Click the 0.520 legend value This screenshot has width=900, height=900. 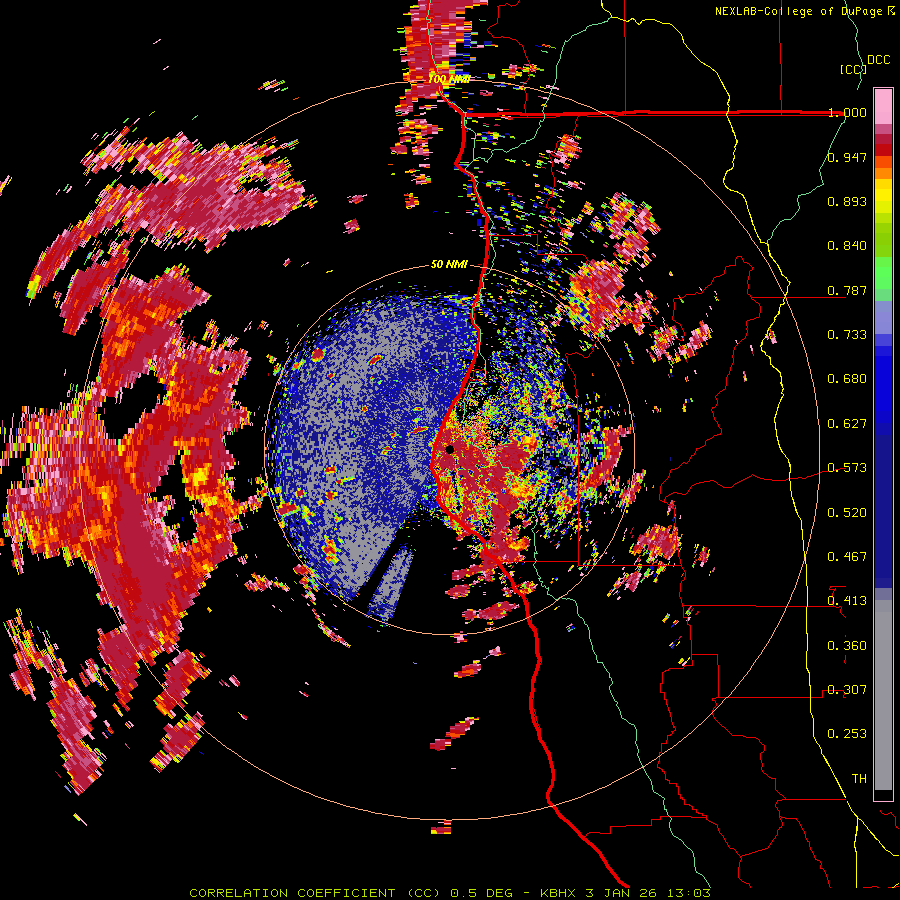click(x=847, y=513)
